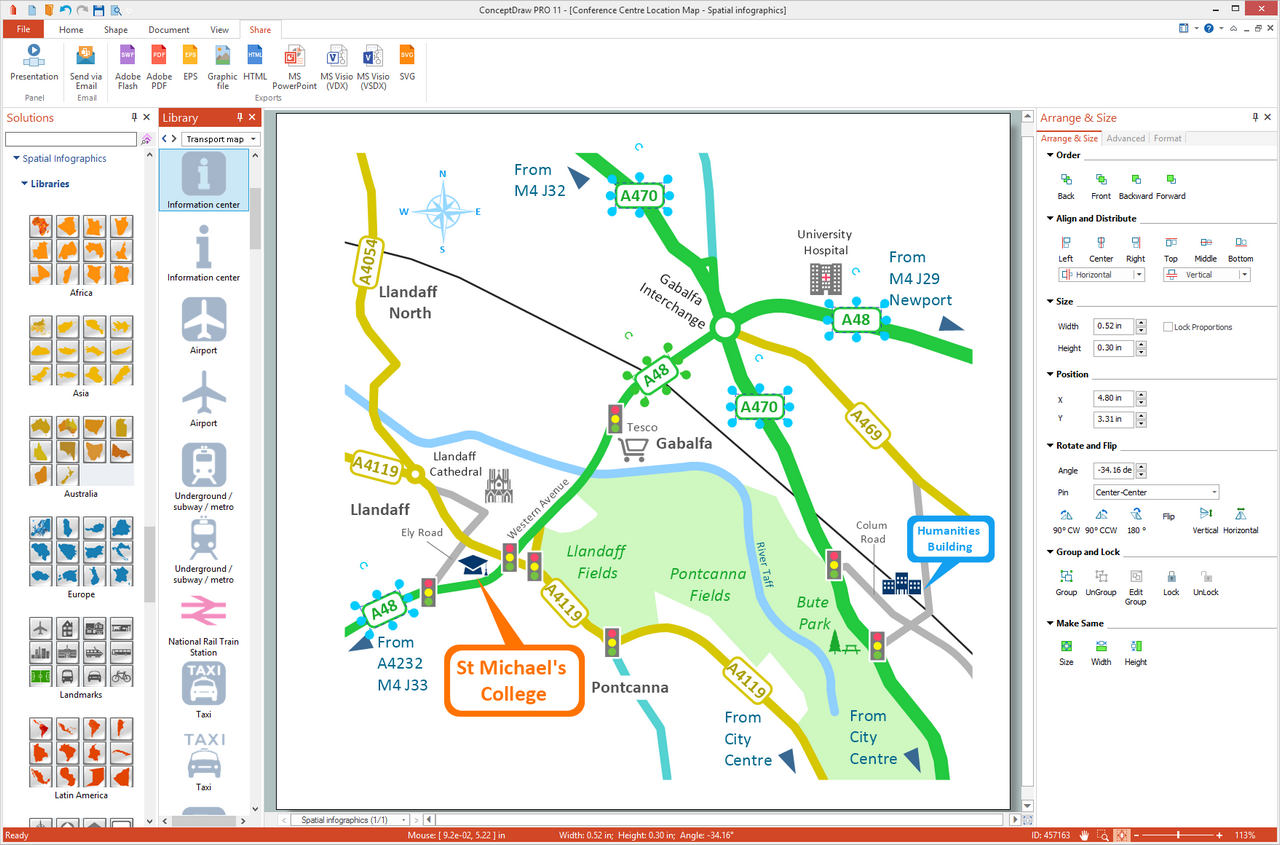
Task: Align shapes to the Right
Action: [1136, 249]
